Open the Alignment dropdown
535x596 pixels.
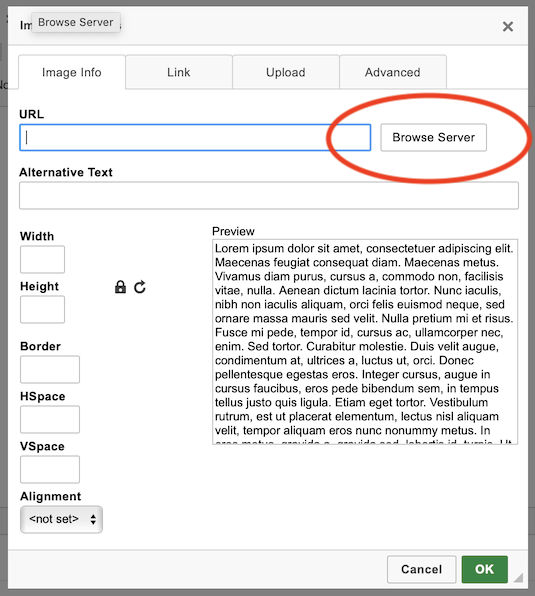[x=62, y=519]
